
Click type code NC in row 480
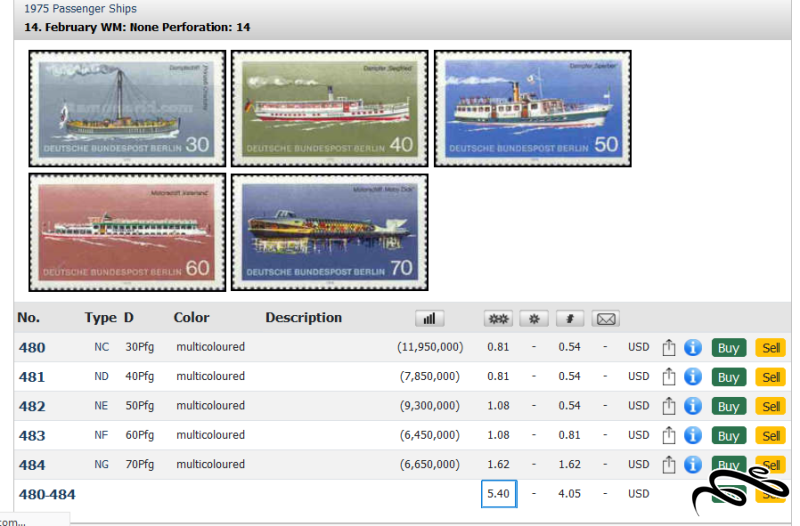(102, 347)
